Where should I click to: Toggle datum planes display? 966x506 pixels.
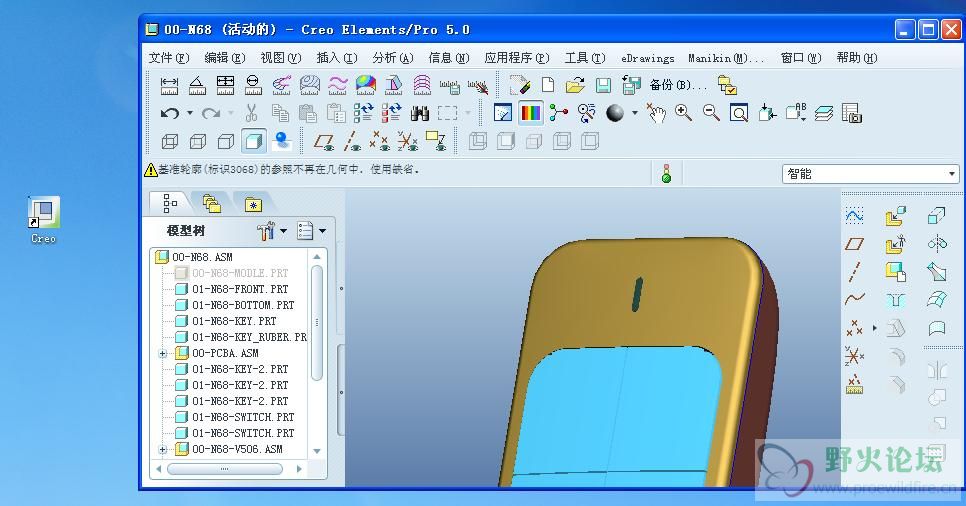click(x=324, y=142)
